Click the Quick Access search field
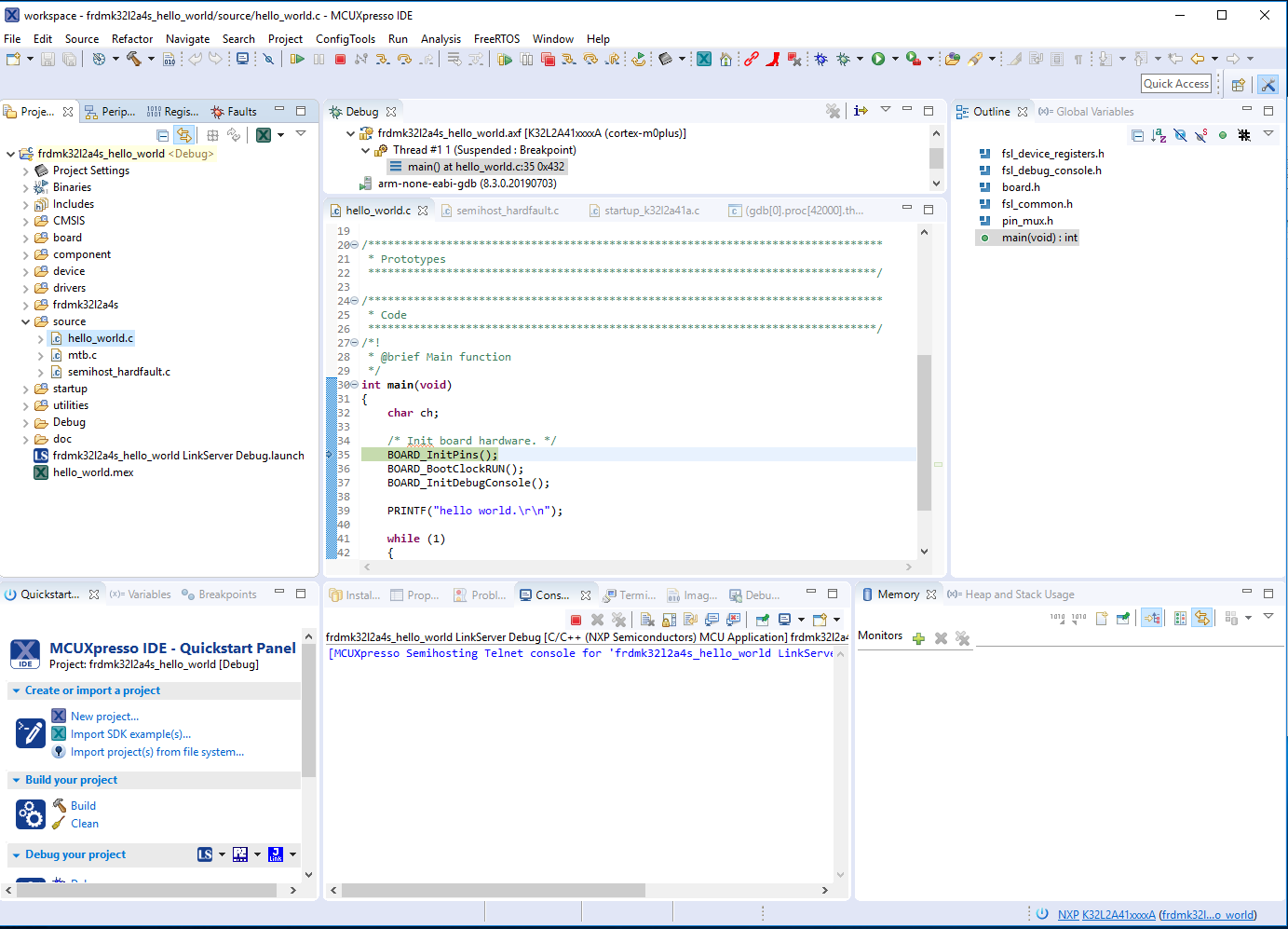The width and height of the screenshot is (1288, 929). click(x=1176, y=84)
